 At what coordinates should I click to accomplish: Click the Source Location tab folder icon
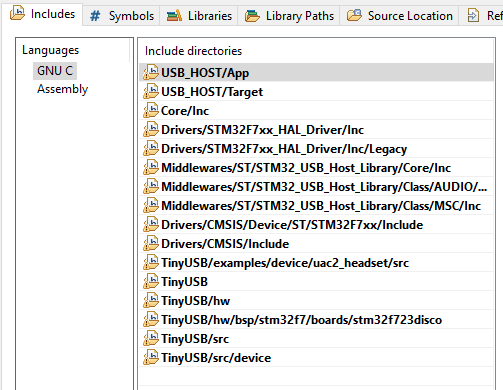pos(354,15)
